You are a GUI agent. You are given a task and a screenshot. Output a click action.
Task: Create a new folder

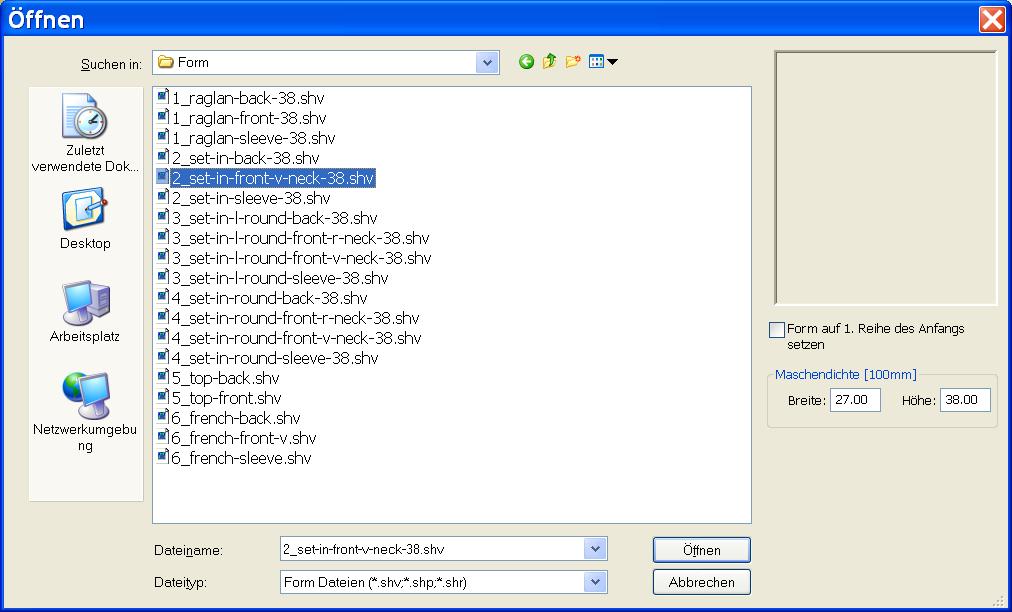(573, 62)
